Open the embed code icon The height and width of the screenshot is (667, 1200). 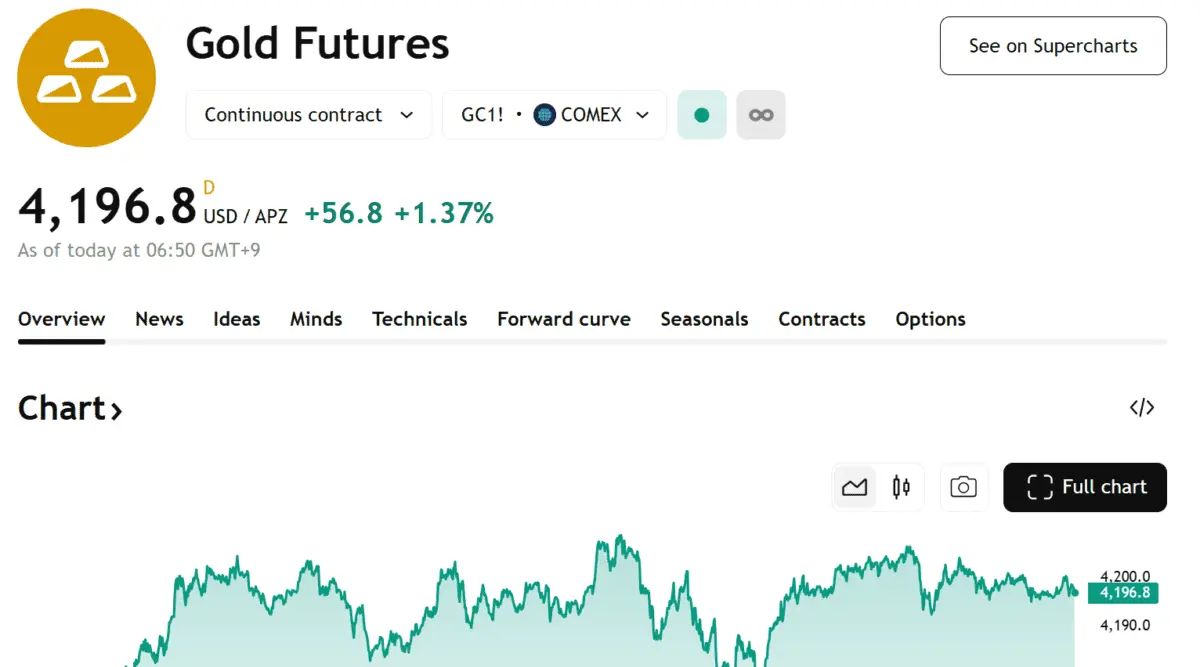pos(1142,407)
